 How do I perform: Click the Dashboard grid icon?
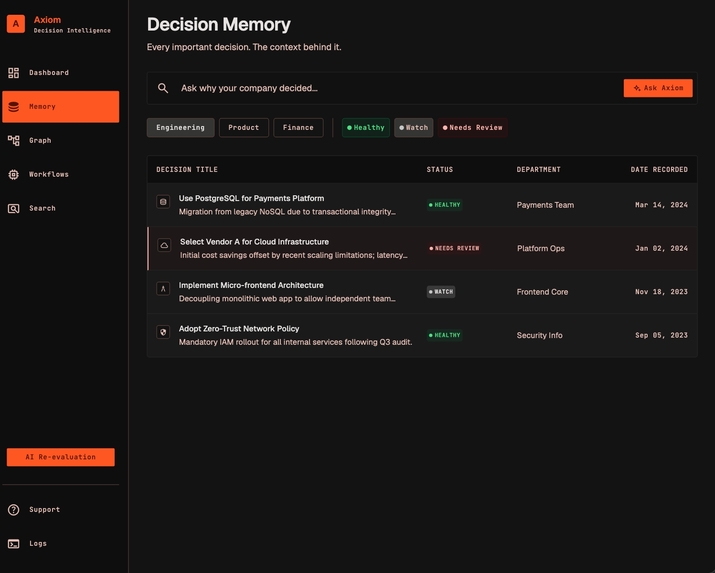tap(14, 73)
